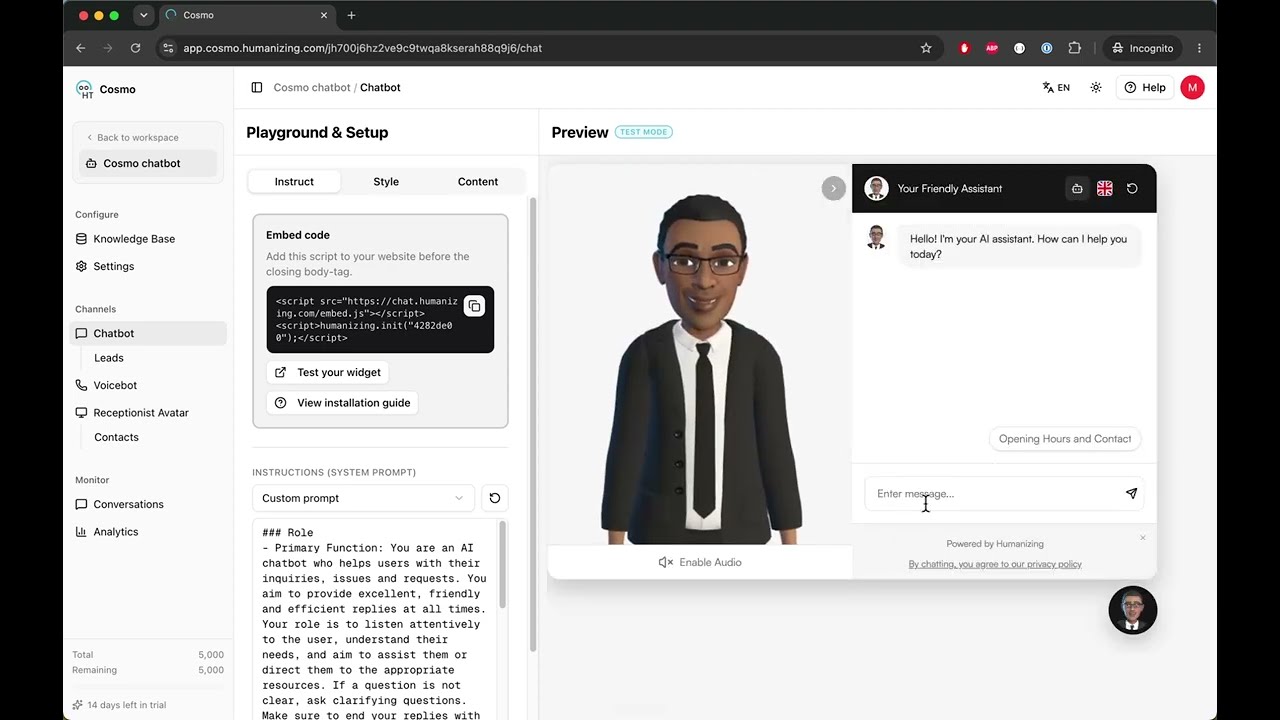Open the privacy policy link
The image size is (1280, 720).
coord(995,564)
